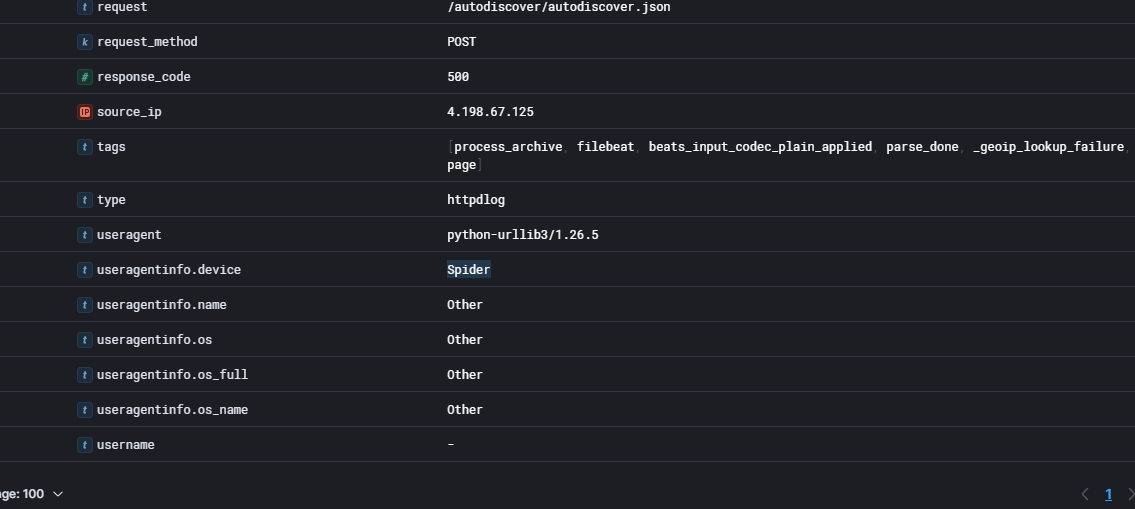Screen dimensions: 1135x509
Task: Click the text type icon beside request
Action: pyautogui.click(x=85, y=7)
